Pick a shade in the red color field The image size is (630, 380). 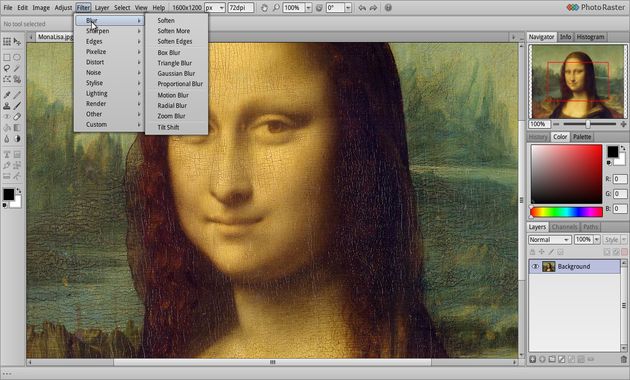[x=567, y=174]
